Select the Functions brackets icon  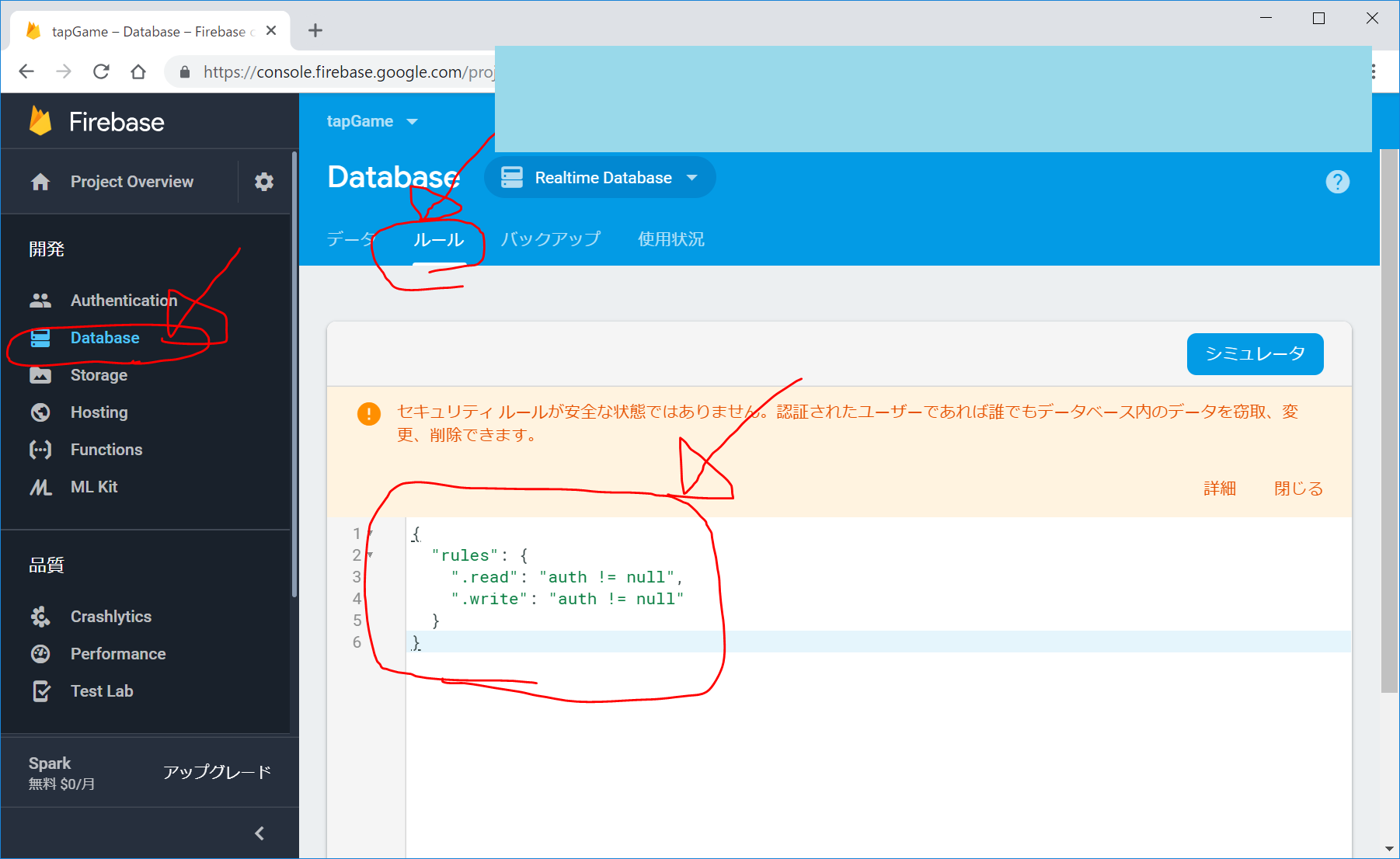[40, 450]
